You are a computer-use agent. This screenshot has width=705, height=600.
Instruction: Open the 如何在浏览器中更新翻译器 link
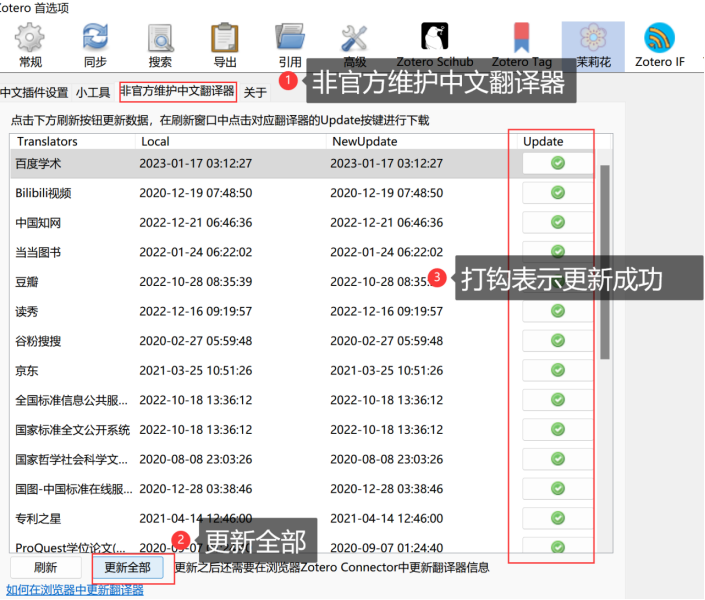75,590
